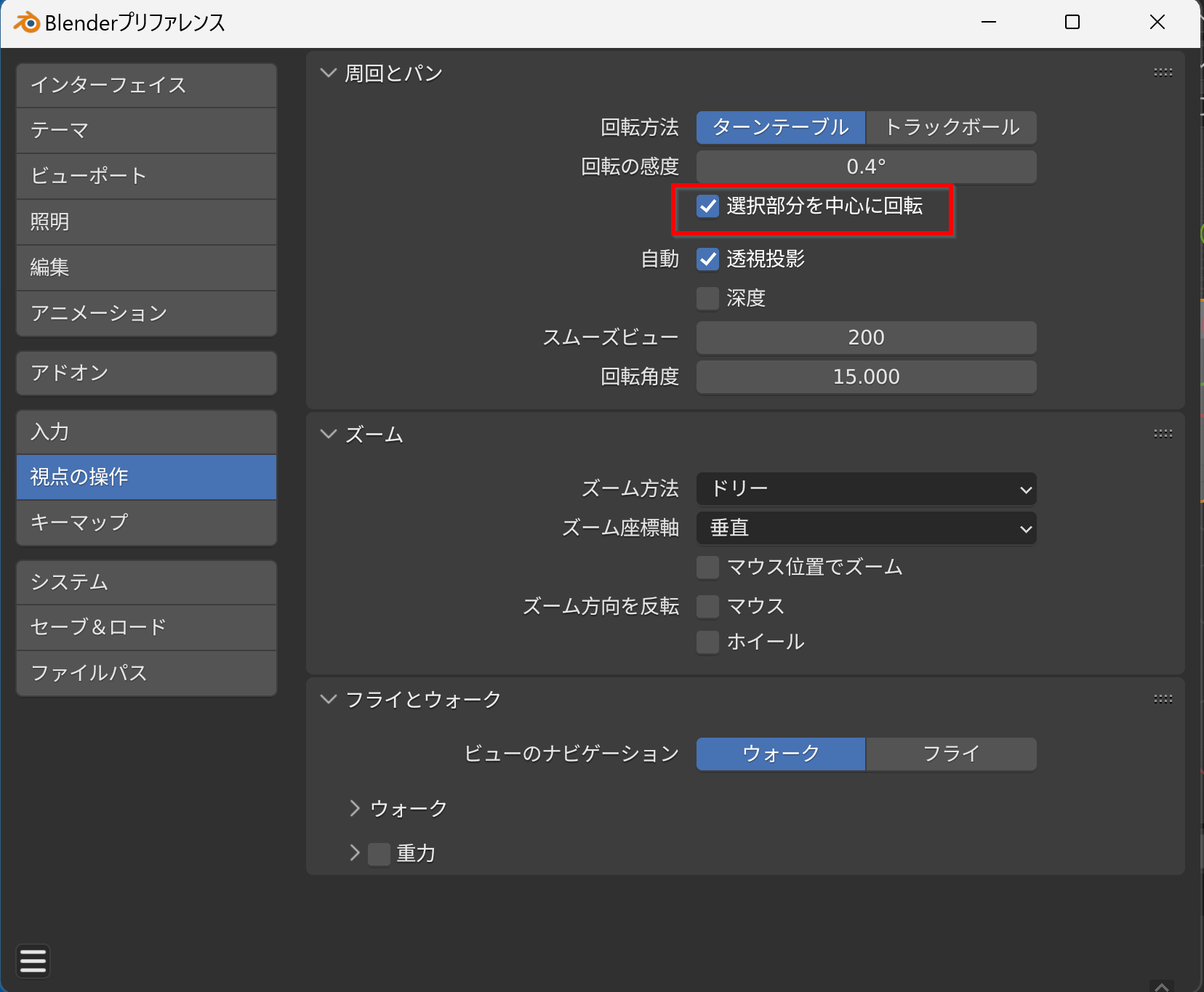Grab the 周回とパン panel drag handle
1204x992 pixels.
[x=1163, y=73]
